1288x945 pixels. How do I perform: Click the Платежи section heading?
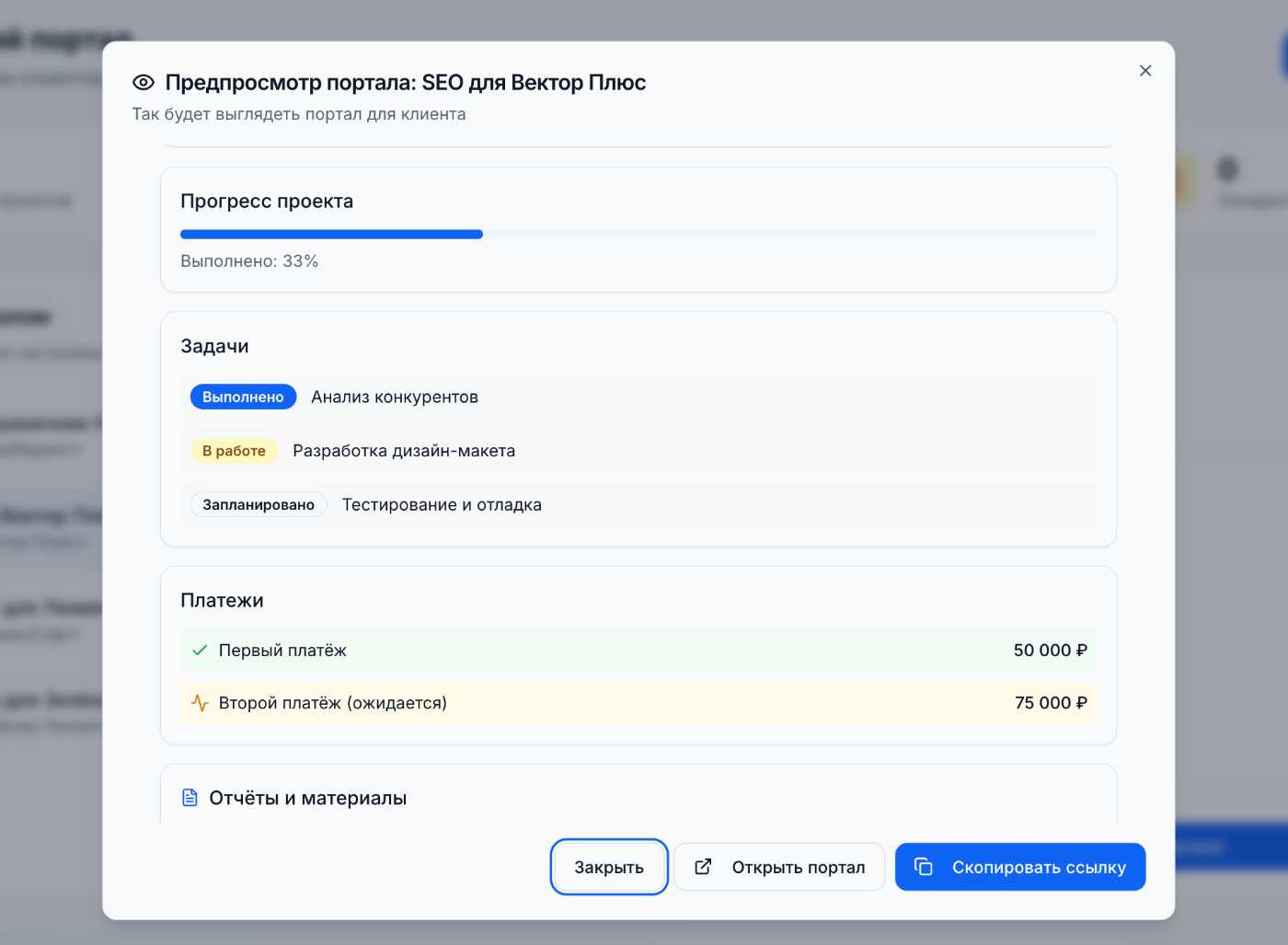click(x=222, y=600)
